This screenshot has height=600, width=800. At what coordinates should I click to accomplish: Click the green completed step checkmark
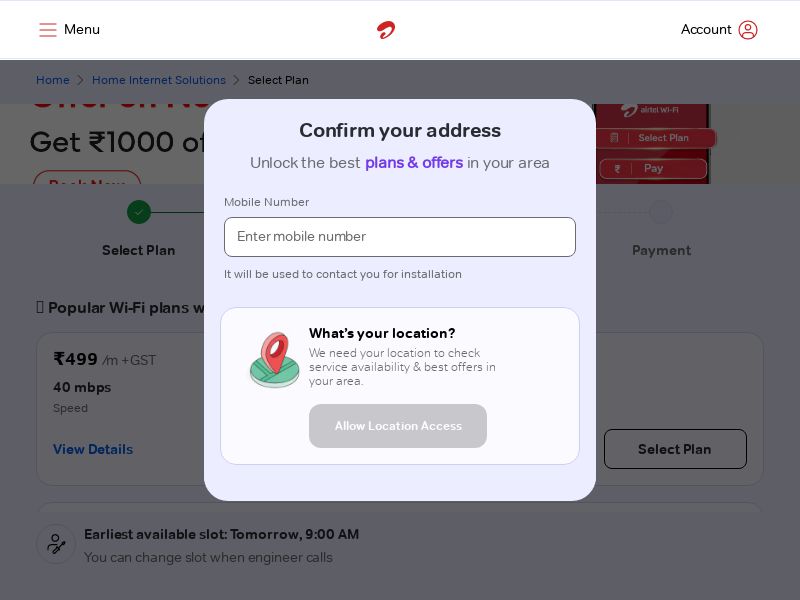(139, 212)
